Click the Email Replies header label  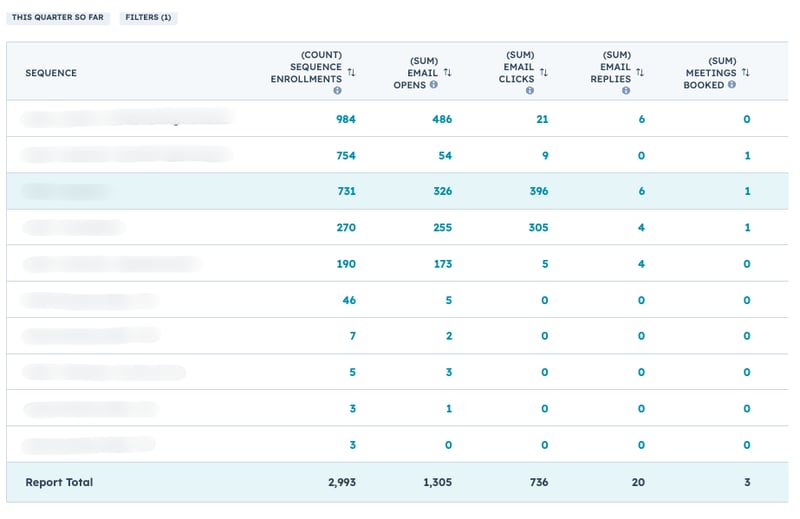coord(611,67)
